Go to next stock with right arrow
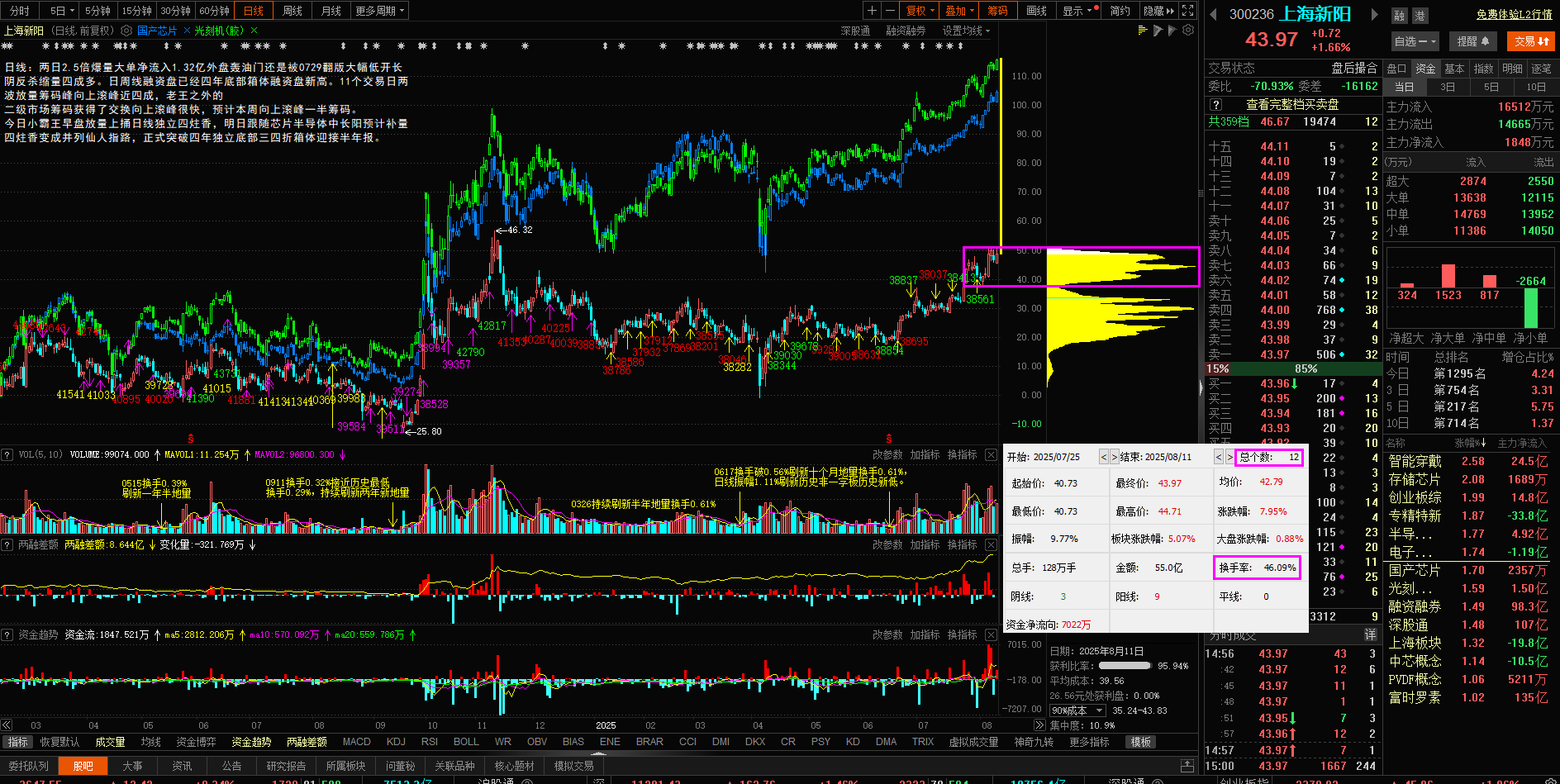This screenshot has height=784, width=1560. click(1374, 14)
